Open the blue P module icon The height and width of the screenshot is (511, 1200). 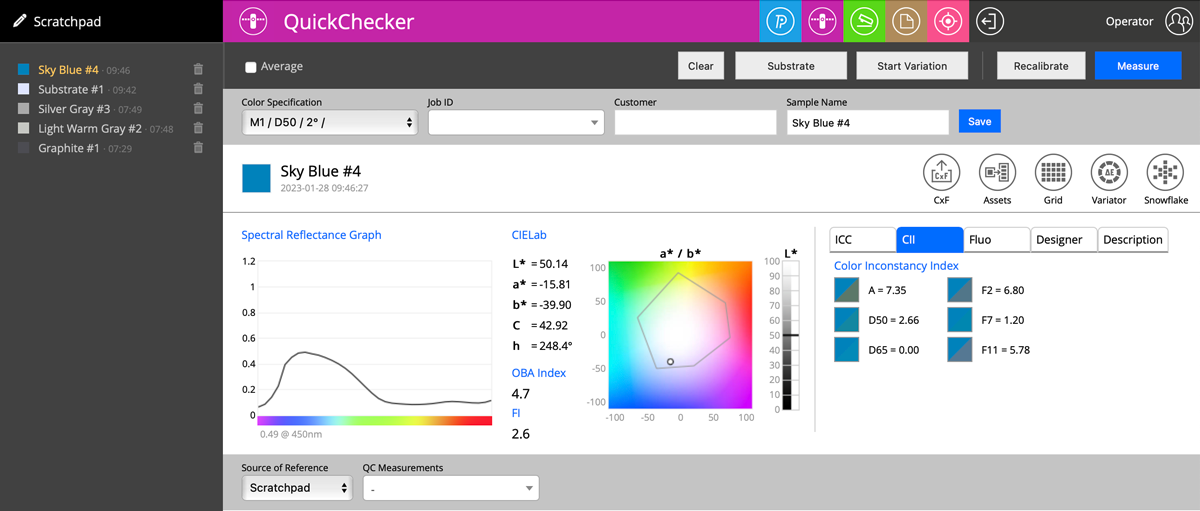click(780, 21)
